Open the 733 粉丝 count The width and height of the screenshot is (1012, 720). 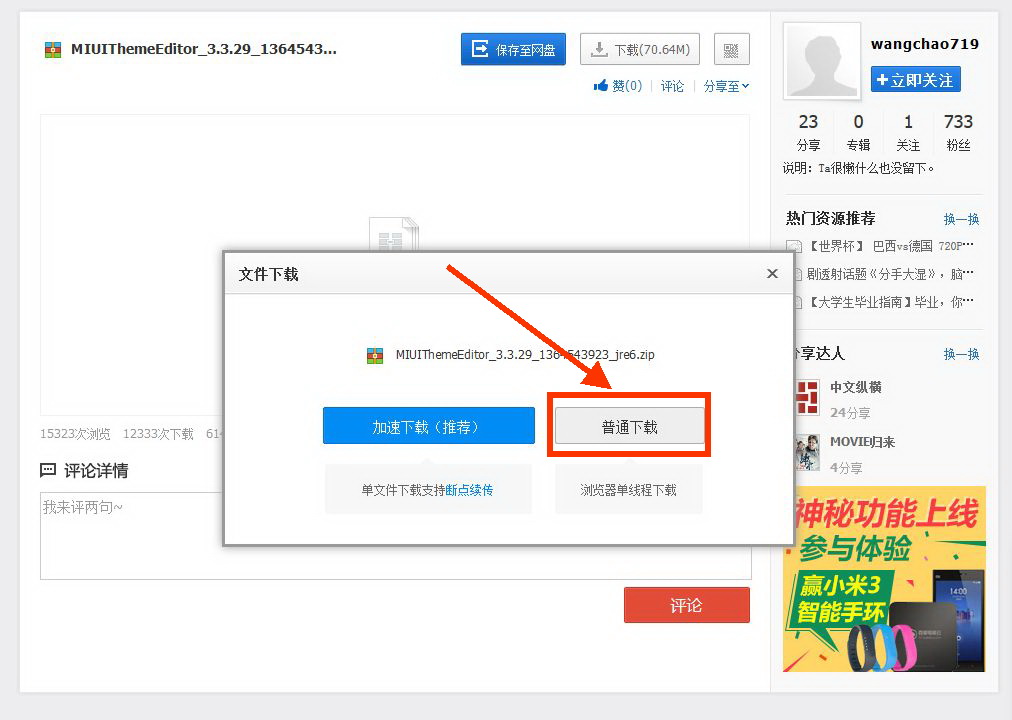point(958,132)
